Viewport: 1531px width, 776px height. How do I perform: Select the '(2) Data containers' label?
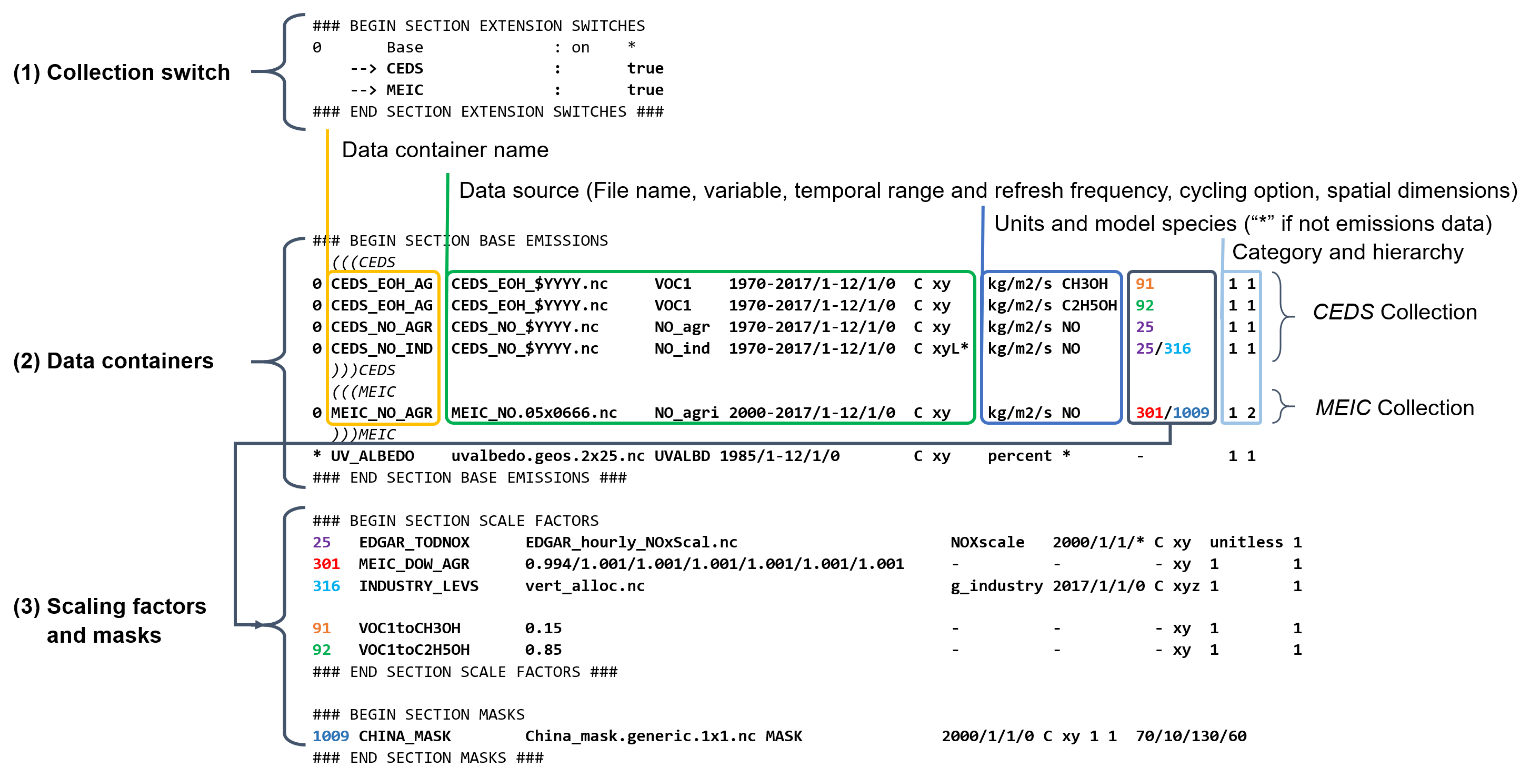tap(113, 361)
